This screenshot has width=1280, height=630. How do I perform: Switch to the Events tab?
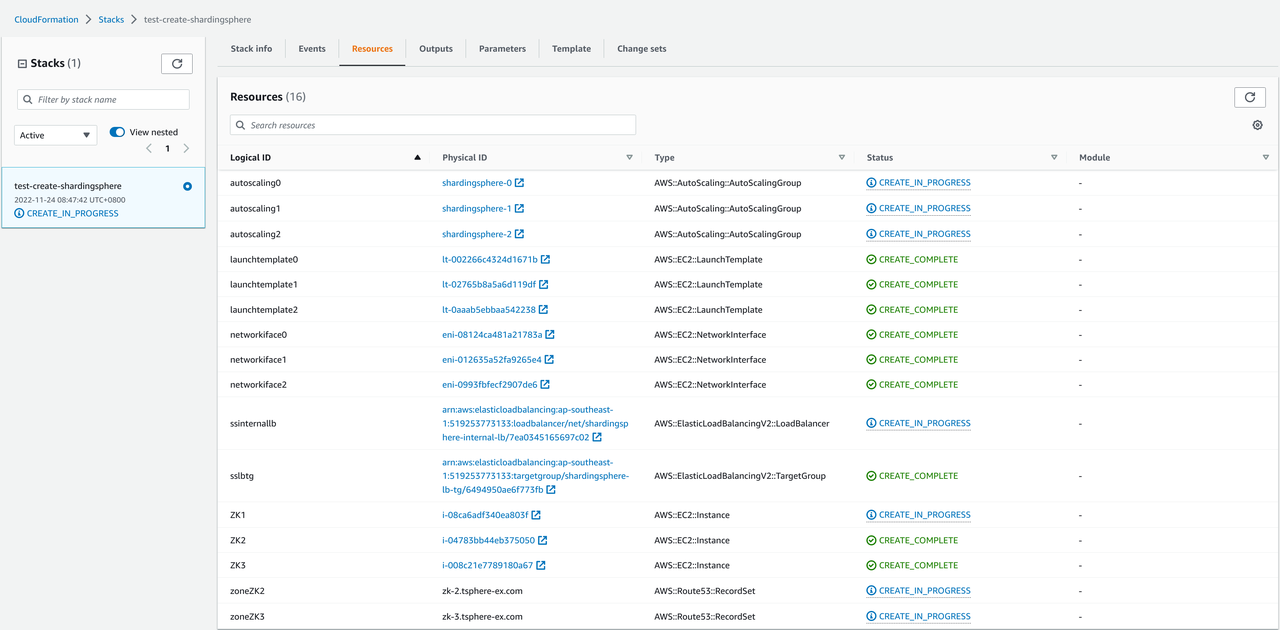tap(312, 49)
